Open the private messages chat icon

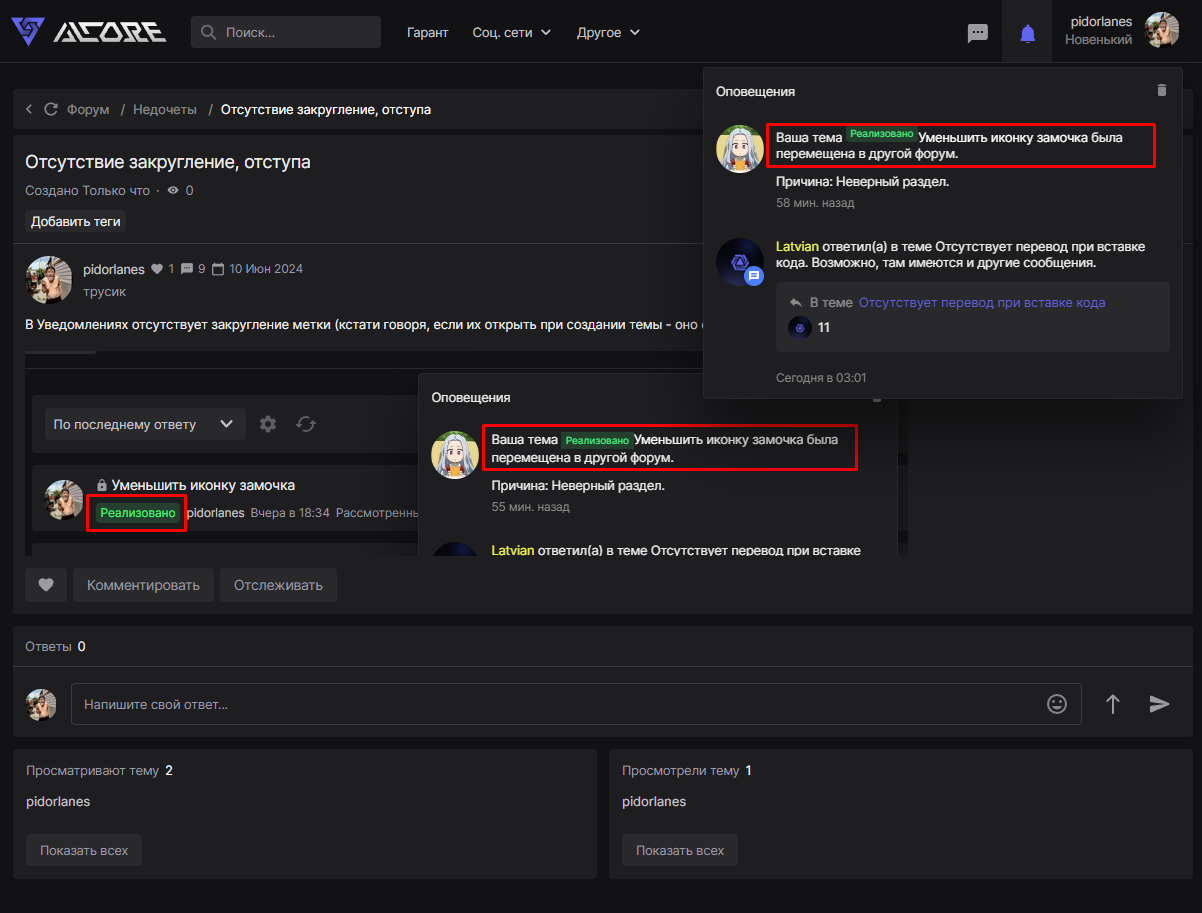[x=978, y=33]
